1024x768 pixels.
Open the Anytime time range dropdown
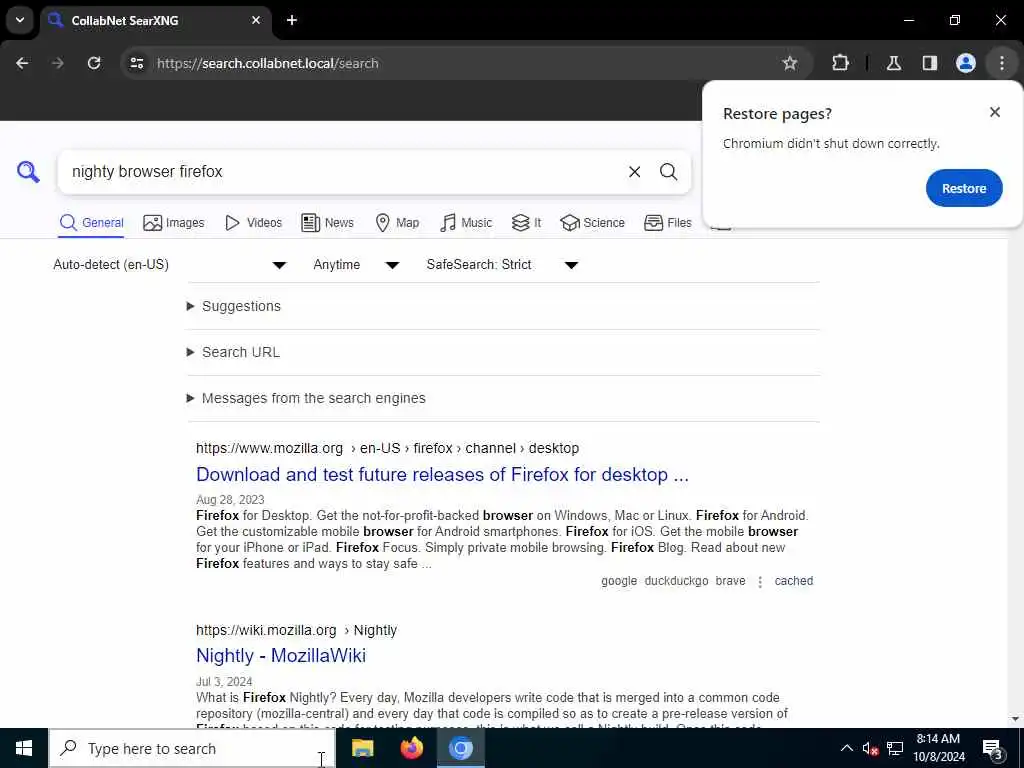(x=356, y=264)
